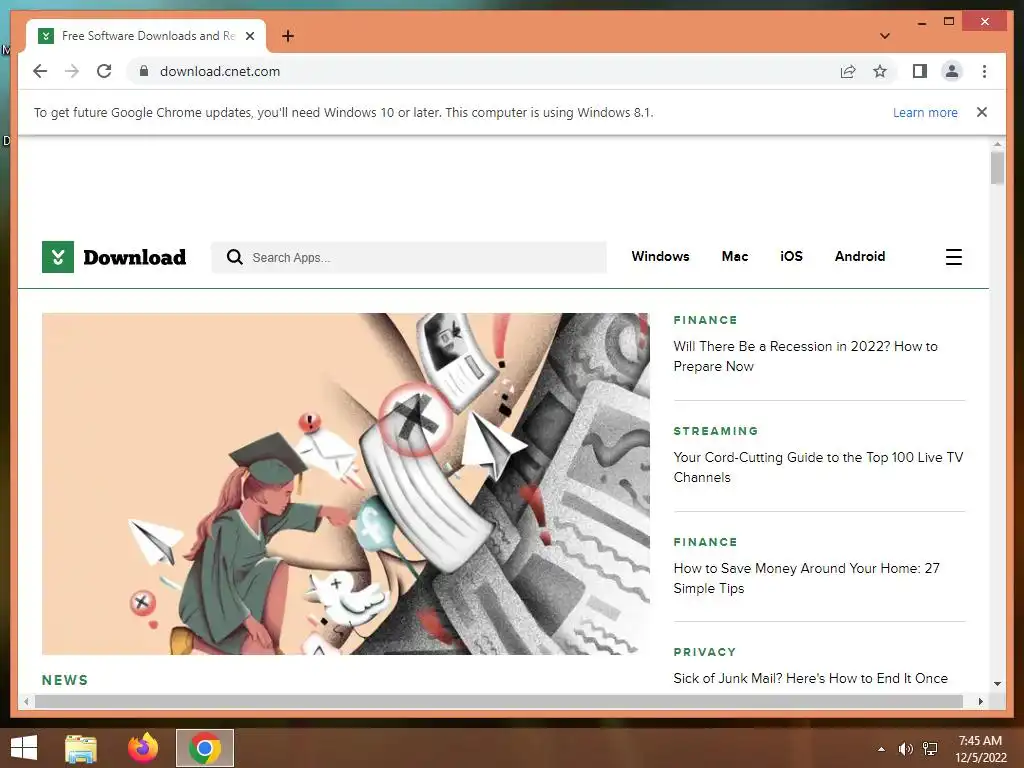Launch Firefox from the taskbar
Screen dimensions: 1024x768
143,748
